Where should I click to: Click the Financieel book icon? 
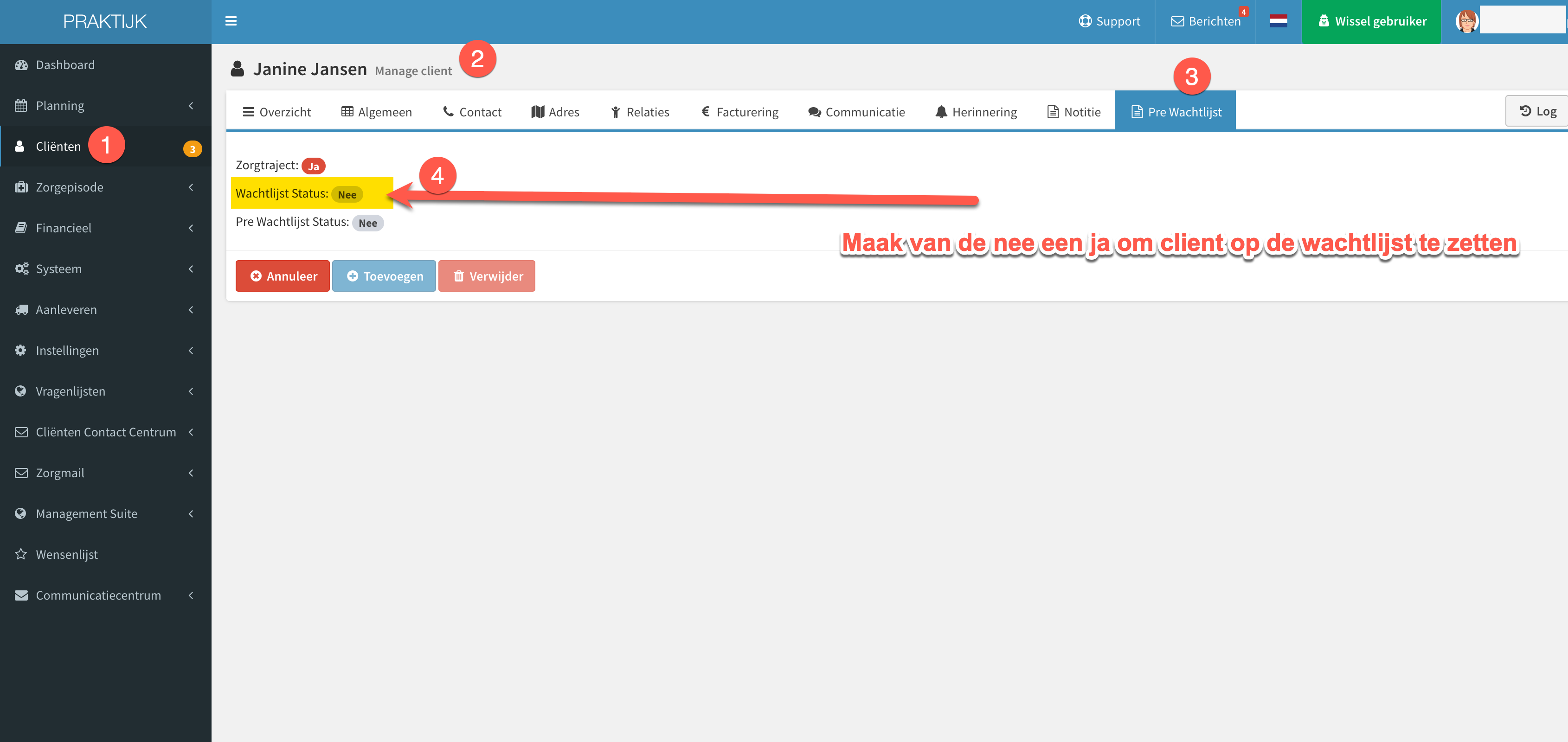pos(21,228)
